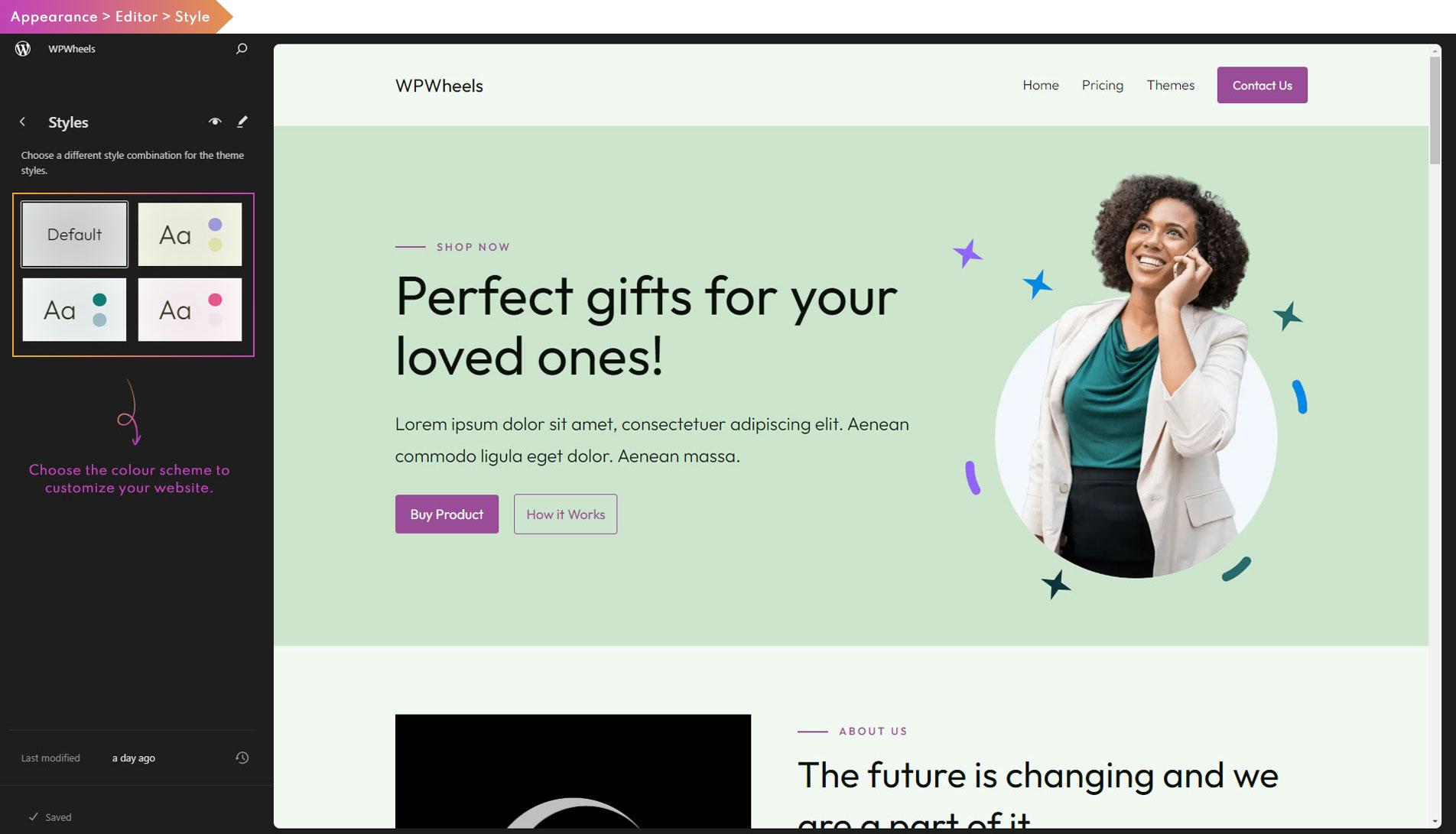Go back using the Styles chevron

(23, 122)
